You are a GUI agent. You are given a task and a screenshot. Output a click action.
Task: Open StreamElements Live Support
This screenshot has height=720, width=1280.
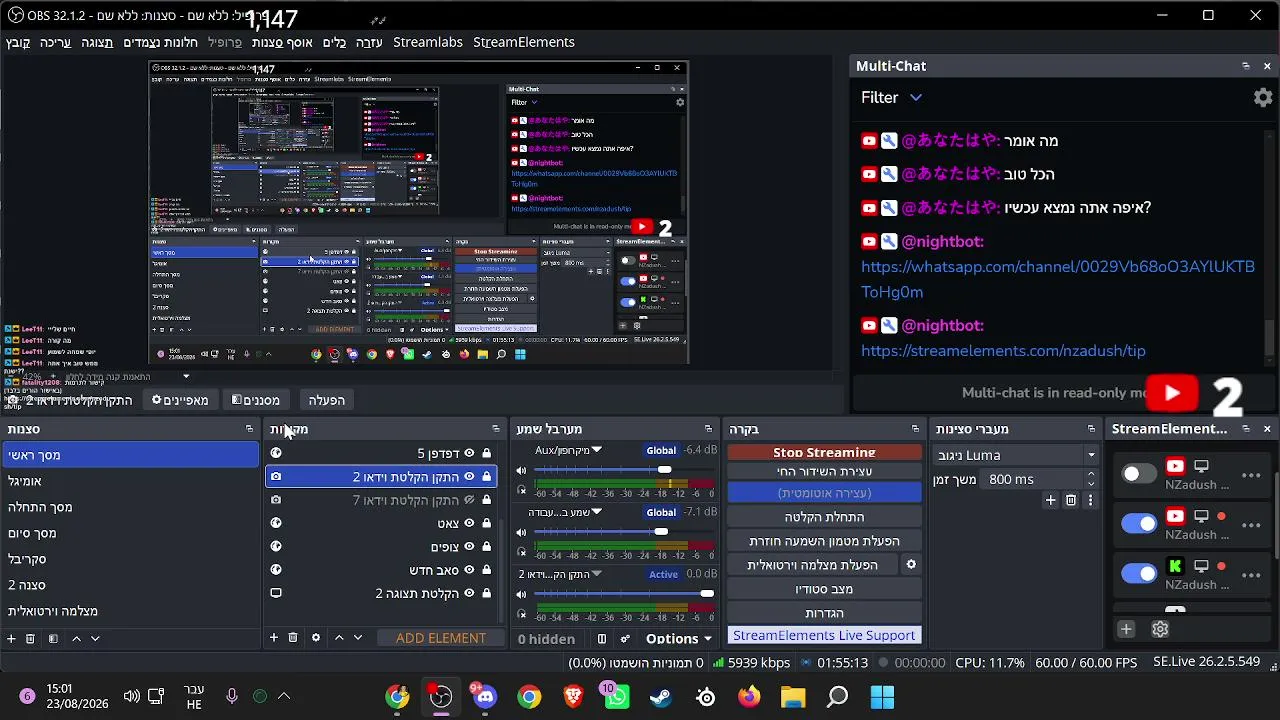pyautogui.click(x=824, y=635)
